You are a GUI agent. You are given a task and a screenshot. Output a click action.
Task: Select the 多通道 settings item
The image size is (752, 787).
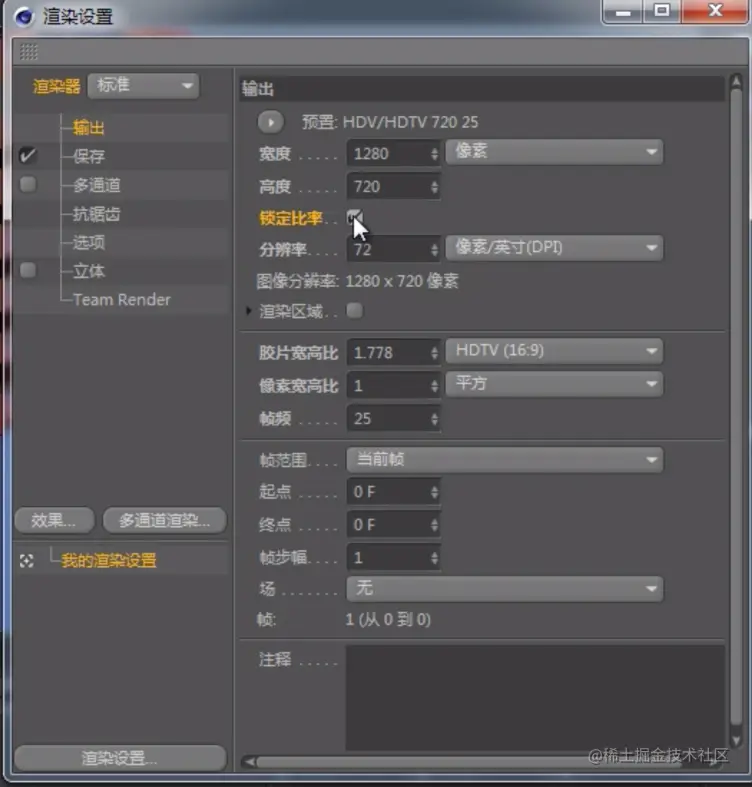97,185
